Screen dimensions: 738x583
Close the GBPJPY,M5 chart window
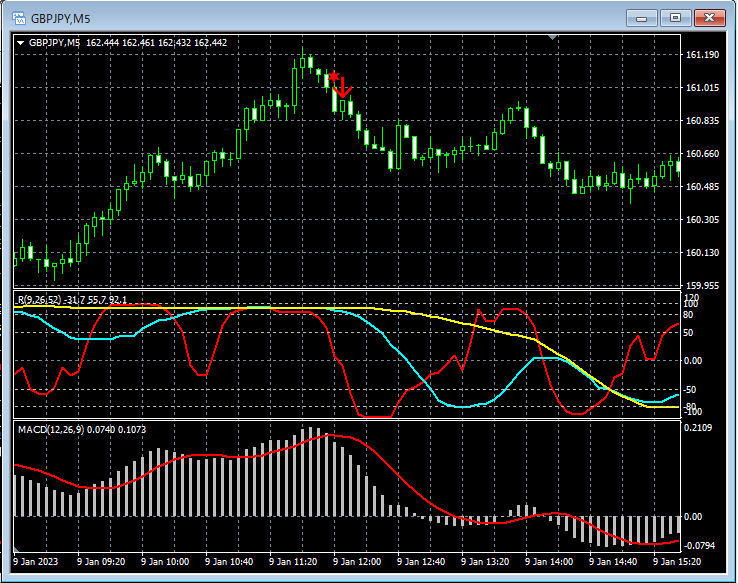(x=711, y=17)
